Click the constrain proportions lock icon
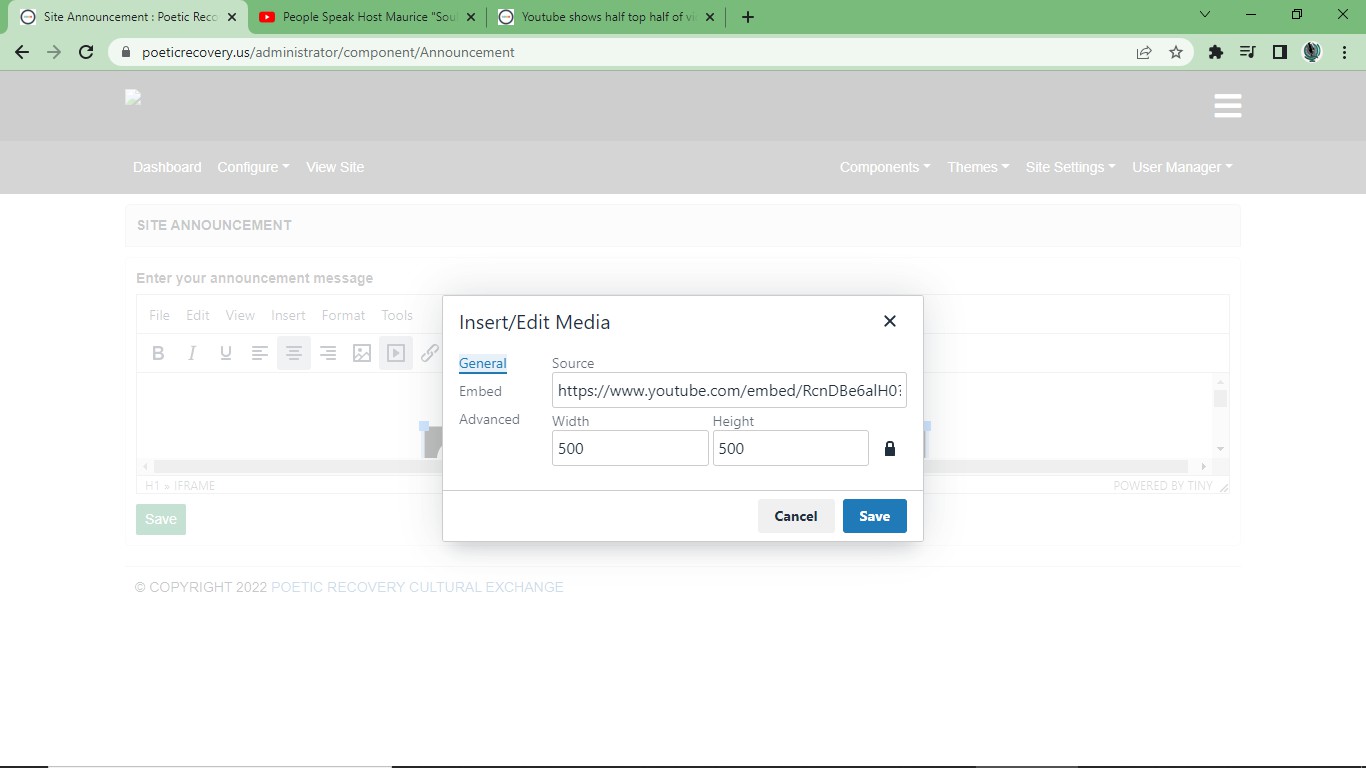The image size is (1366, 768). [x=890, y=449]
